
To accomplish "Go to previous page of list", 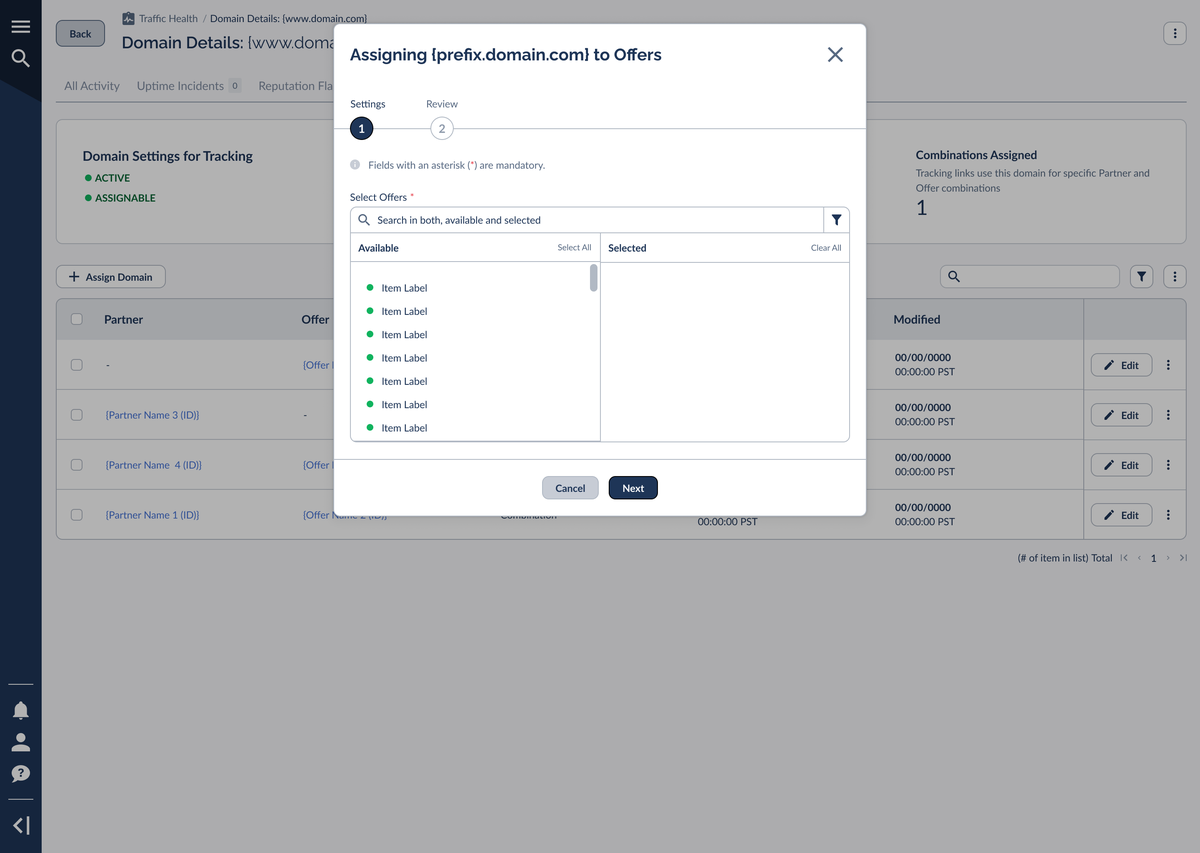I will pyautogui.click(x=1139, y=558).
